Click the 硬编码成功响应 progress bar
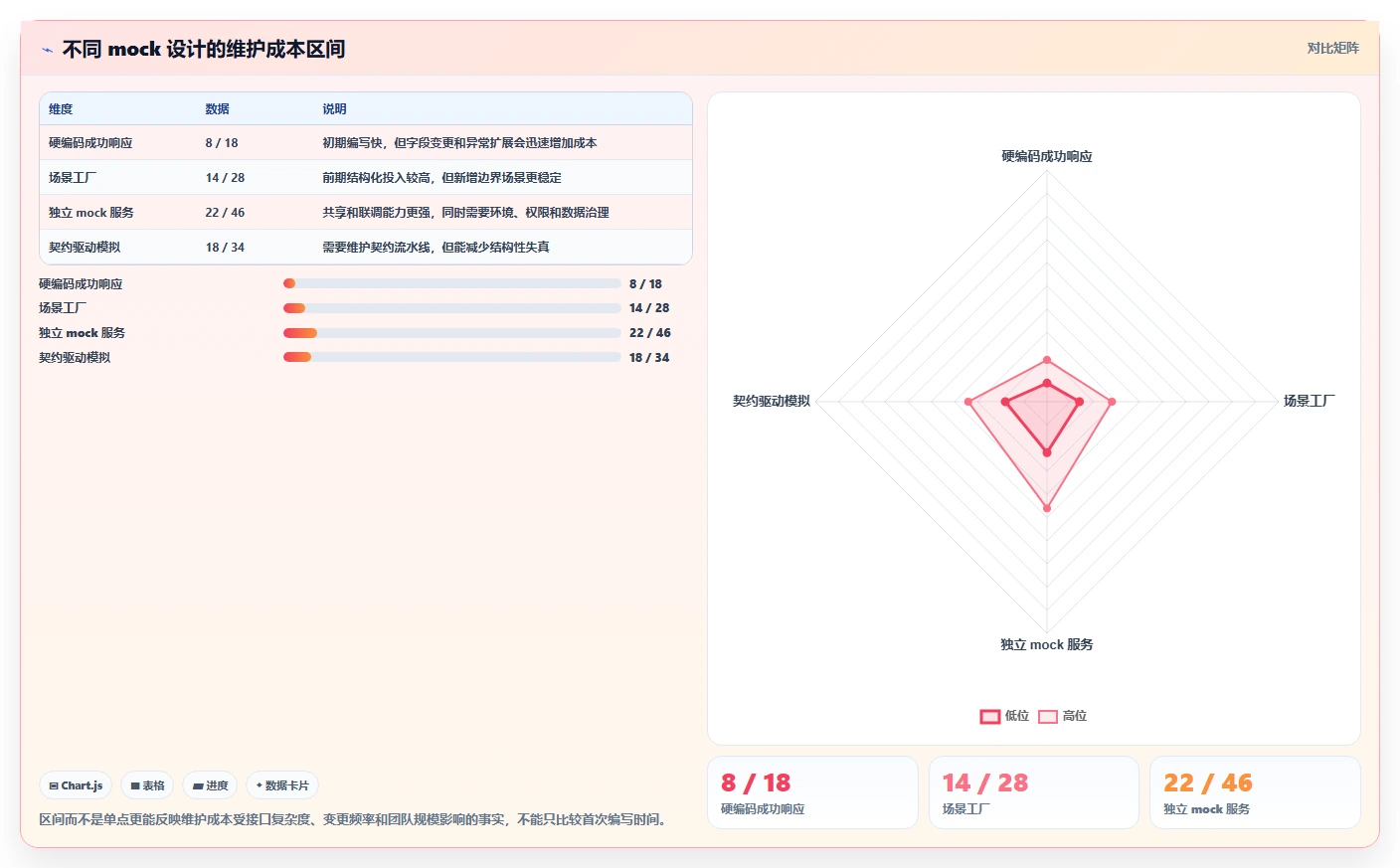 (452, 283)
